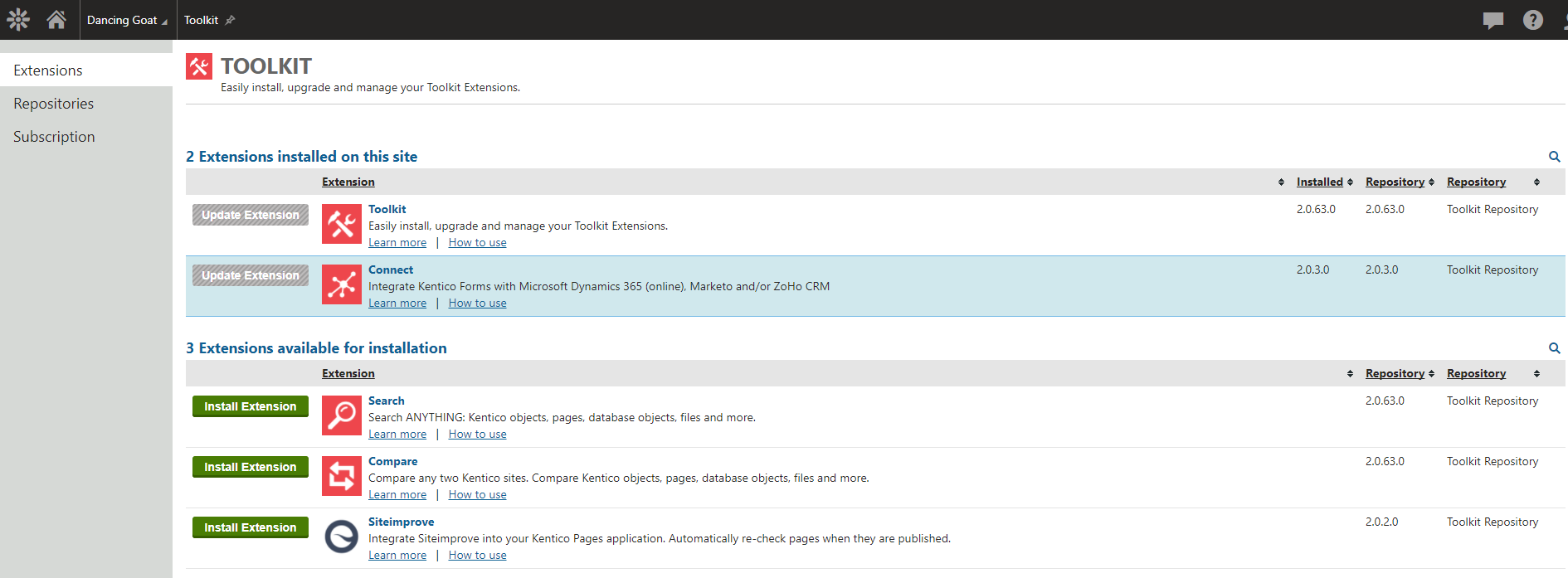Click the Search extension magnifier icon
Screen dimensions: 1568x578
click(342, 415)
